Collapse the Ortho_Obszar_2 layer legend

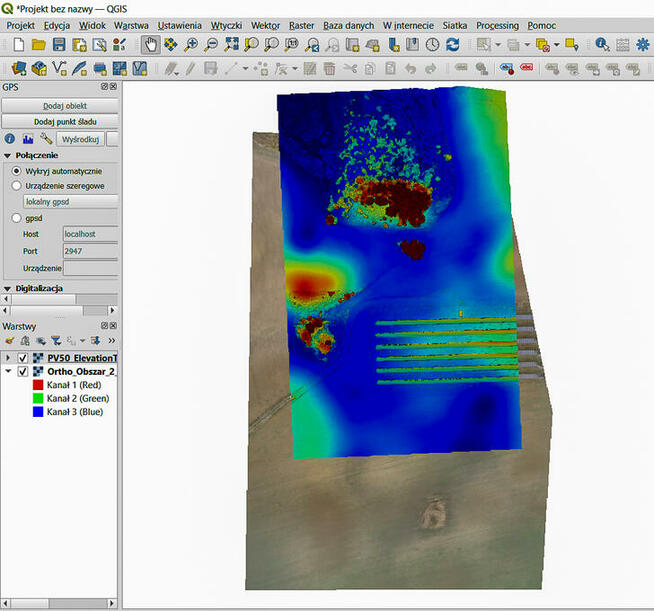(9, 371)
